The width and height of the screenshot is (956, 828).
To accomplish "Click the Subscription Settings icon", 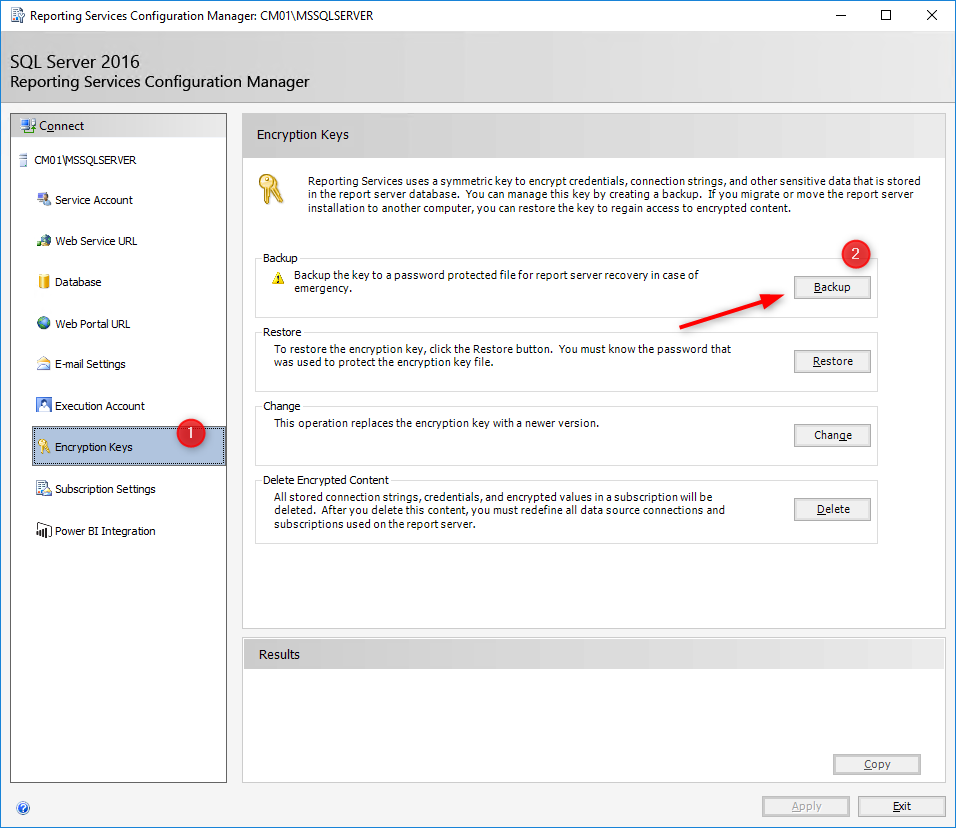I will click(44, 488).
